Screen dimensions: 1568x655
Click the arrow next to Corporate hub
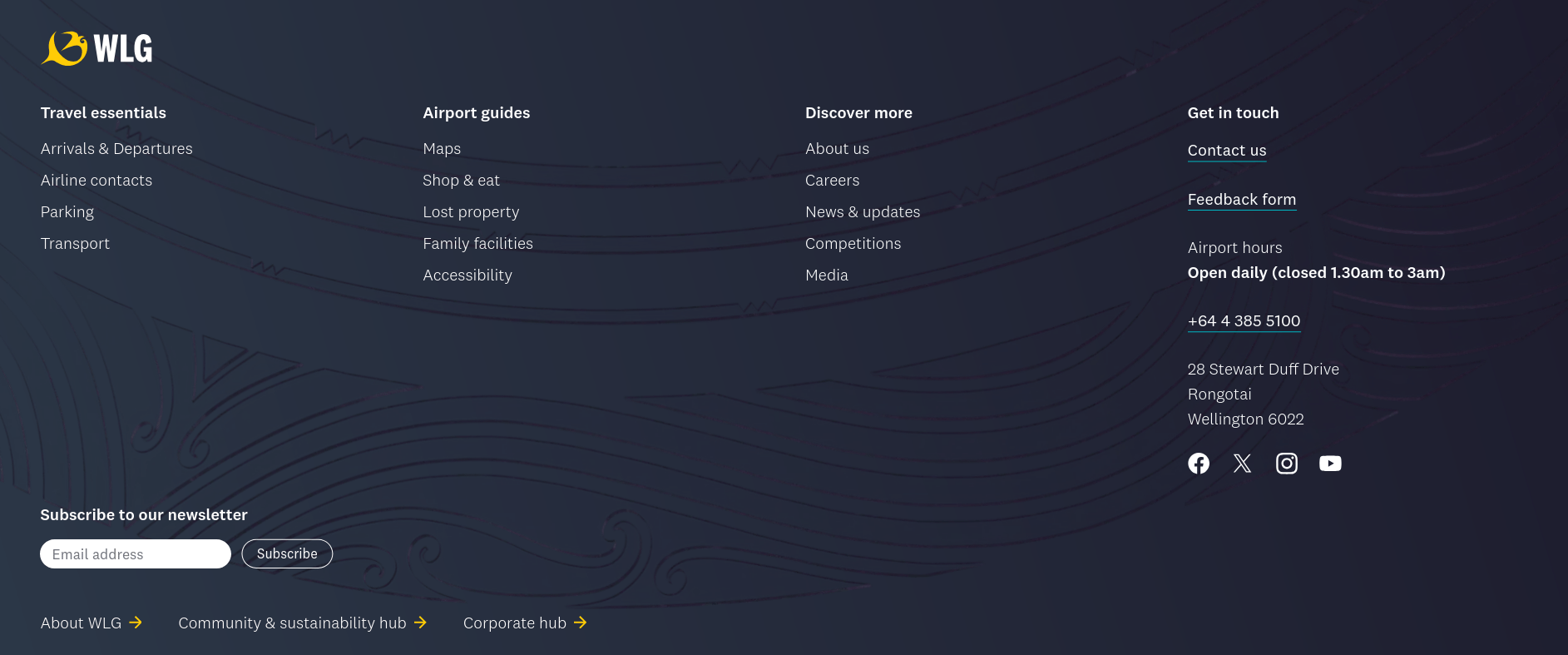581,623
